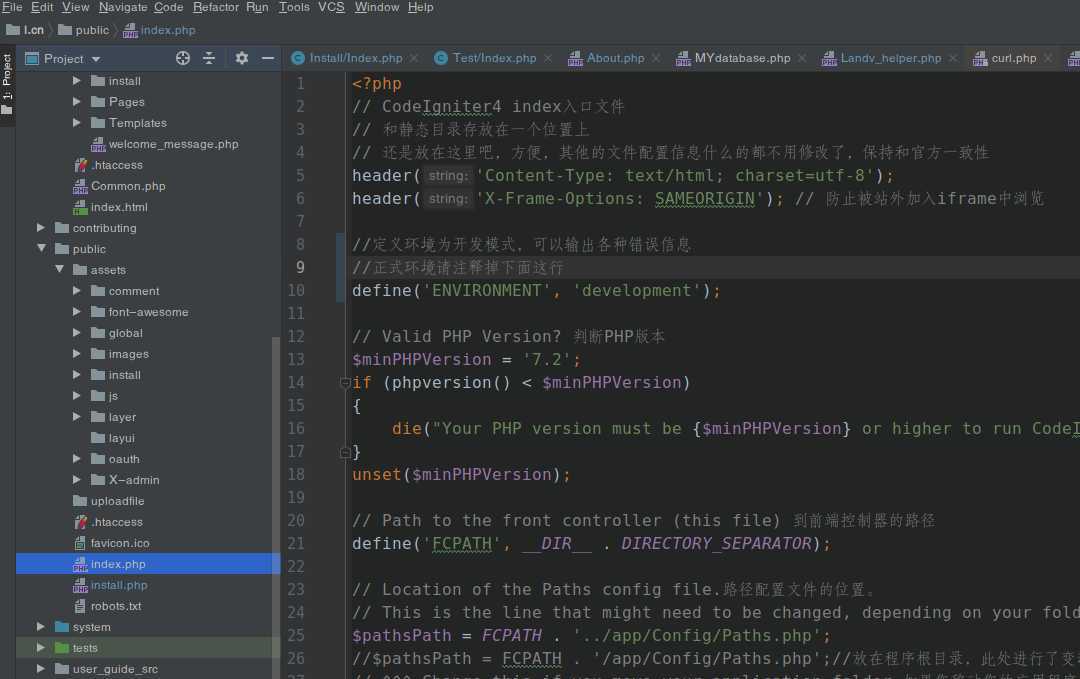Expand the system folder
The height and width of the screenshot is (679, 1080).
tap(41, 627)
